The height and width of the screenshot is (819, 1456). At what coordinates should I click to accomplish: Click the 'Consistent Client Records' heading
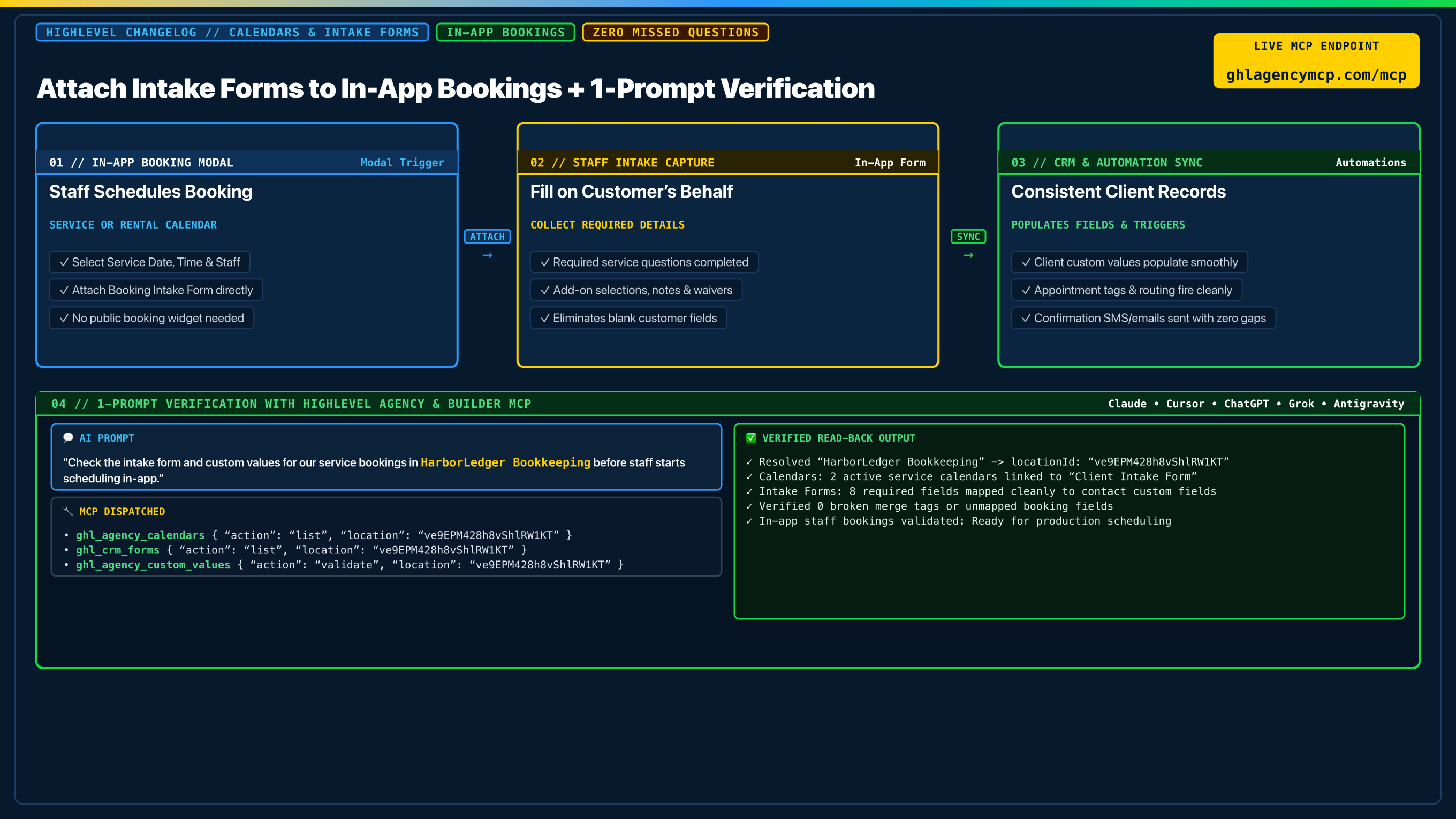coord(1118,192)
